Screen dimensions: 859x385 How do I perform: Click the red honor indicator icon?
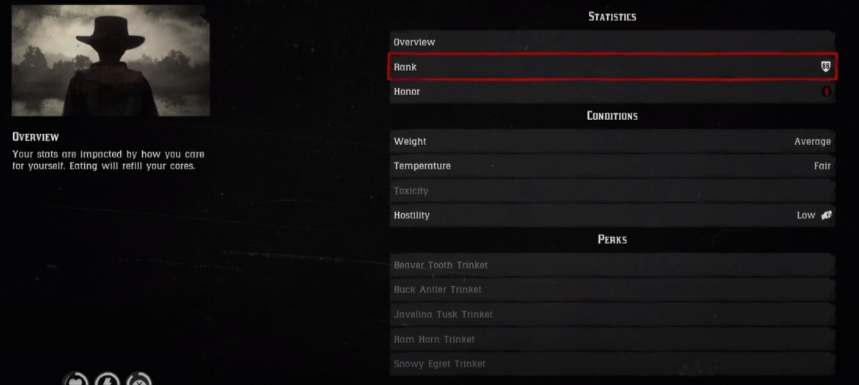(x=827, y=92)
